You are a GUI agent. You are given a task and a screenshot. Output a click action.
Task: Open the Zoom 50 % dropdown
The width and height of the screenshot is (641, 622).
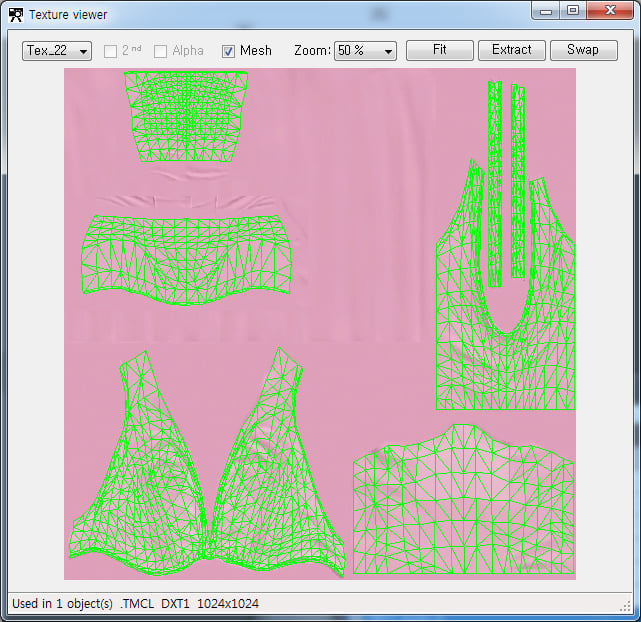point(365,51)
